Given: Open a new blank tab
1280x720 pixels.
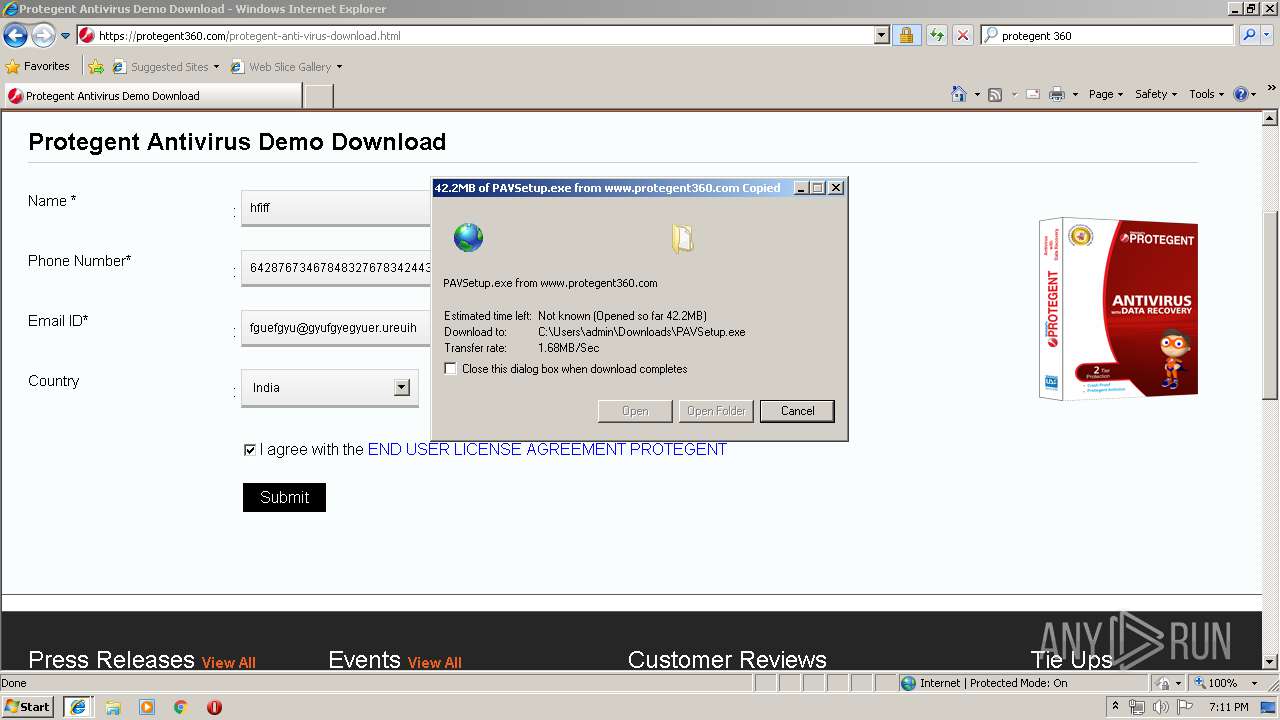Looking at the screenshot, I should [x=318, y=96].
